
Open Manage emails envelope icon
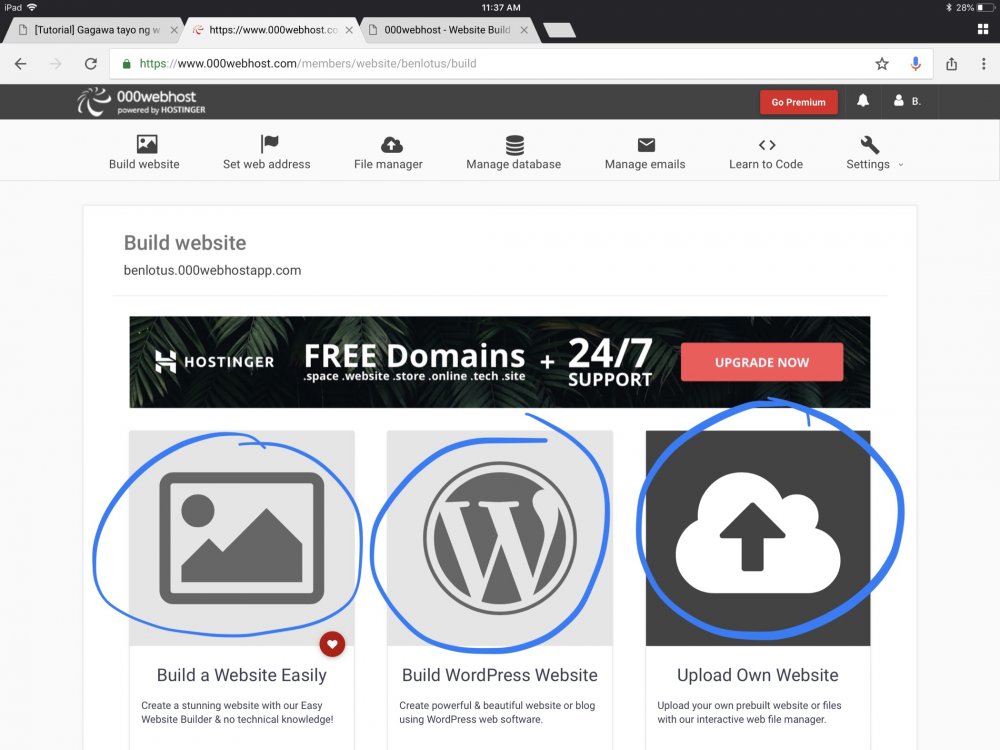coord(645,145)
